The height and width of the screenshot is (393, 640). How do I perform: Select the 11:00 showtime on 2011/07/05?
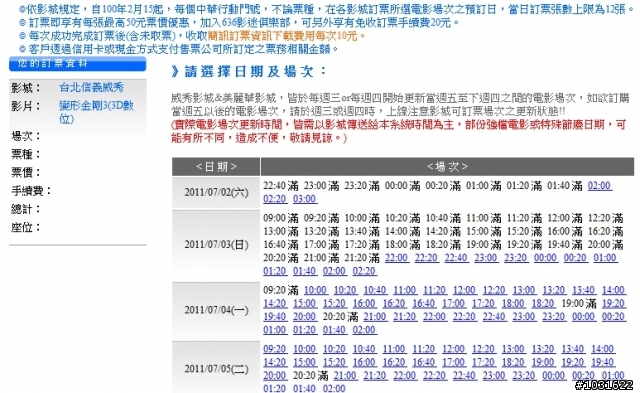point(394,349)
